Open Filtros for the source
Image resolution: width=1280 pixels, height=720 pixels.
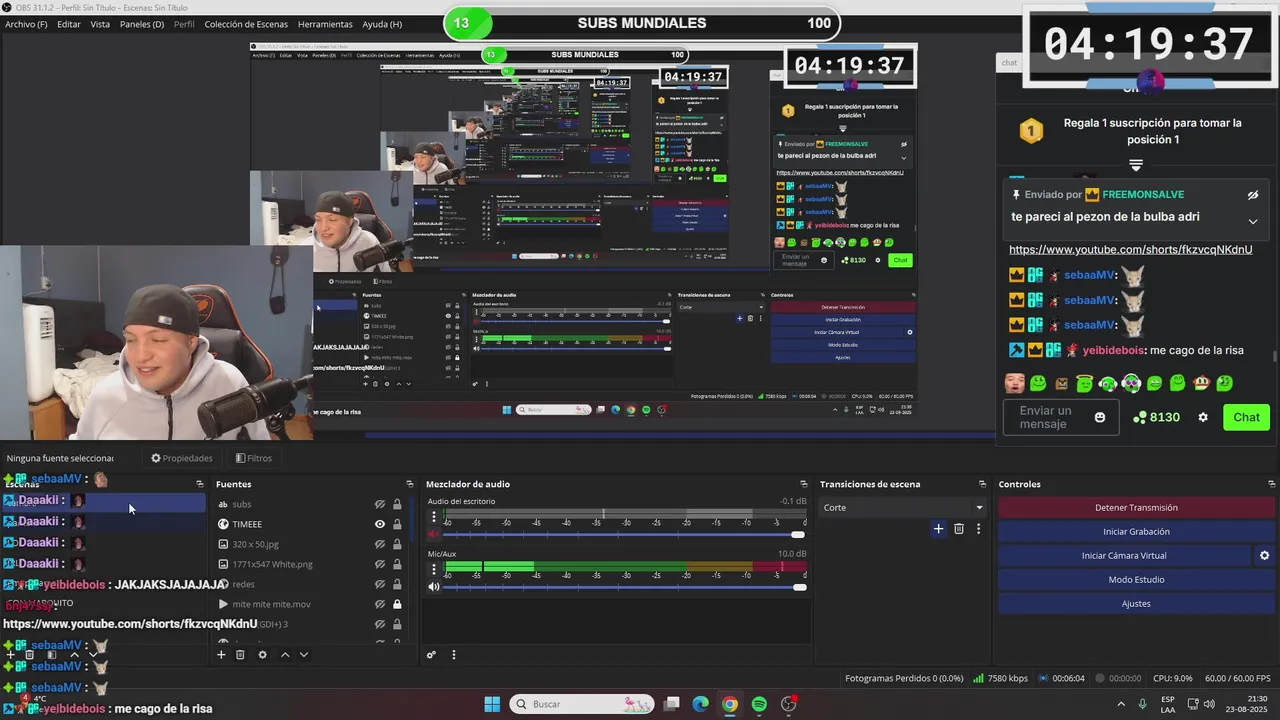253,458
